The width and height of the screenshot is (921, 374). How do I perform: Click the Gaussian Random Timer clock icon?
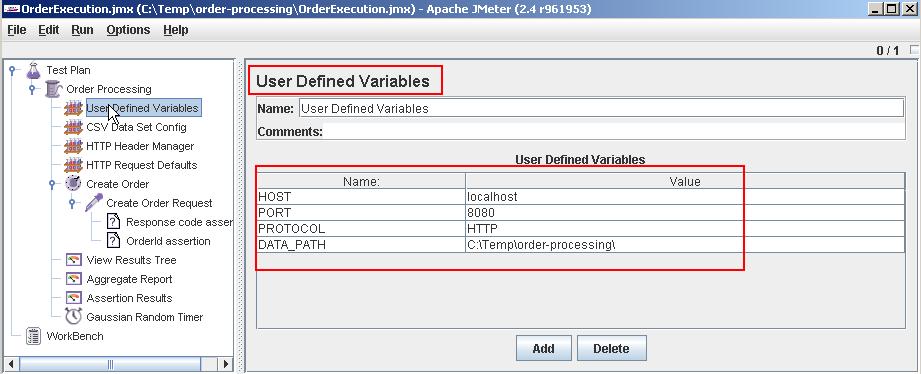tap(73, 316)
